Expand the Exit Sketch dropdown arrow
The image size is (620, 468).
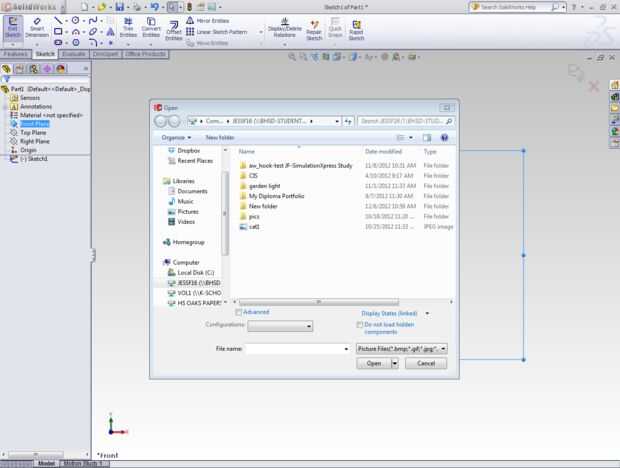pos(13,45)
